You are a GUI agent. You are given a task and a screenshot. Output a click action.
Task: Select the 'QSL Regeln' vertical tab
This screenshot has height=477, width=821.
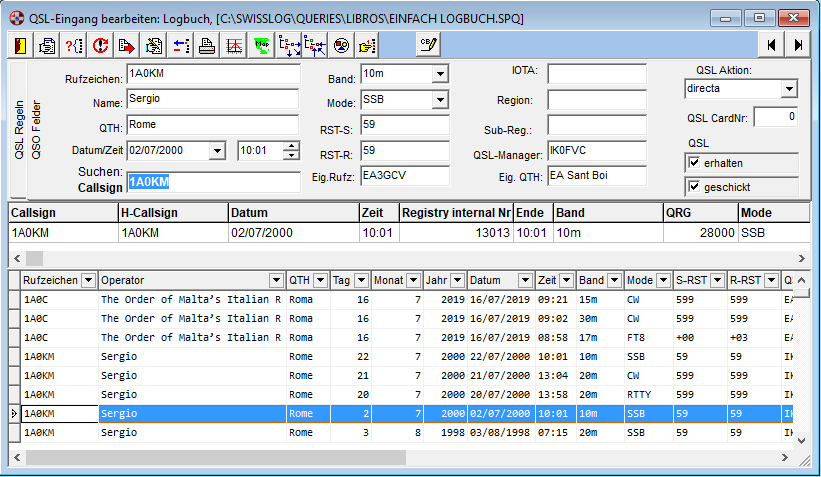[18, 130]
